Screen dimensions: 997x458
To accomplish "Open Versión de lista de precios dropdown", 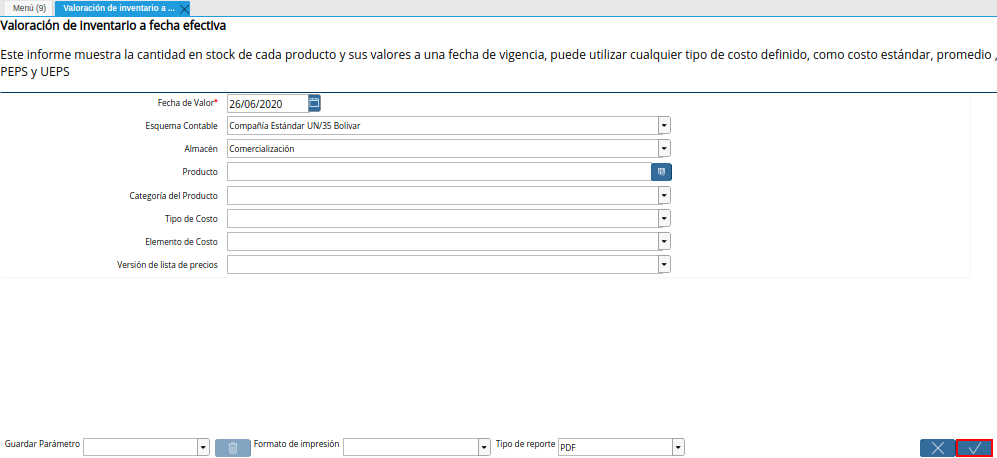I will pos(664,264).
